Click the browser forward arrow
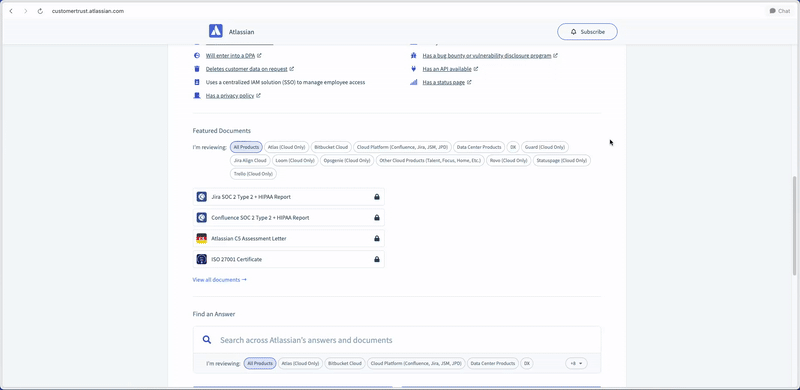800x390 pixels. (26, 11)
